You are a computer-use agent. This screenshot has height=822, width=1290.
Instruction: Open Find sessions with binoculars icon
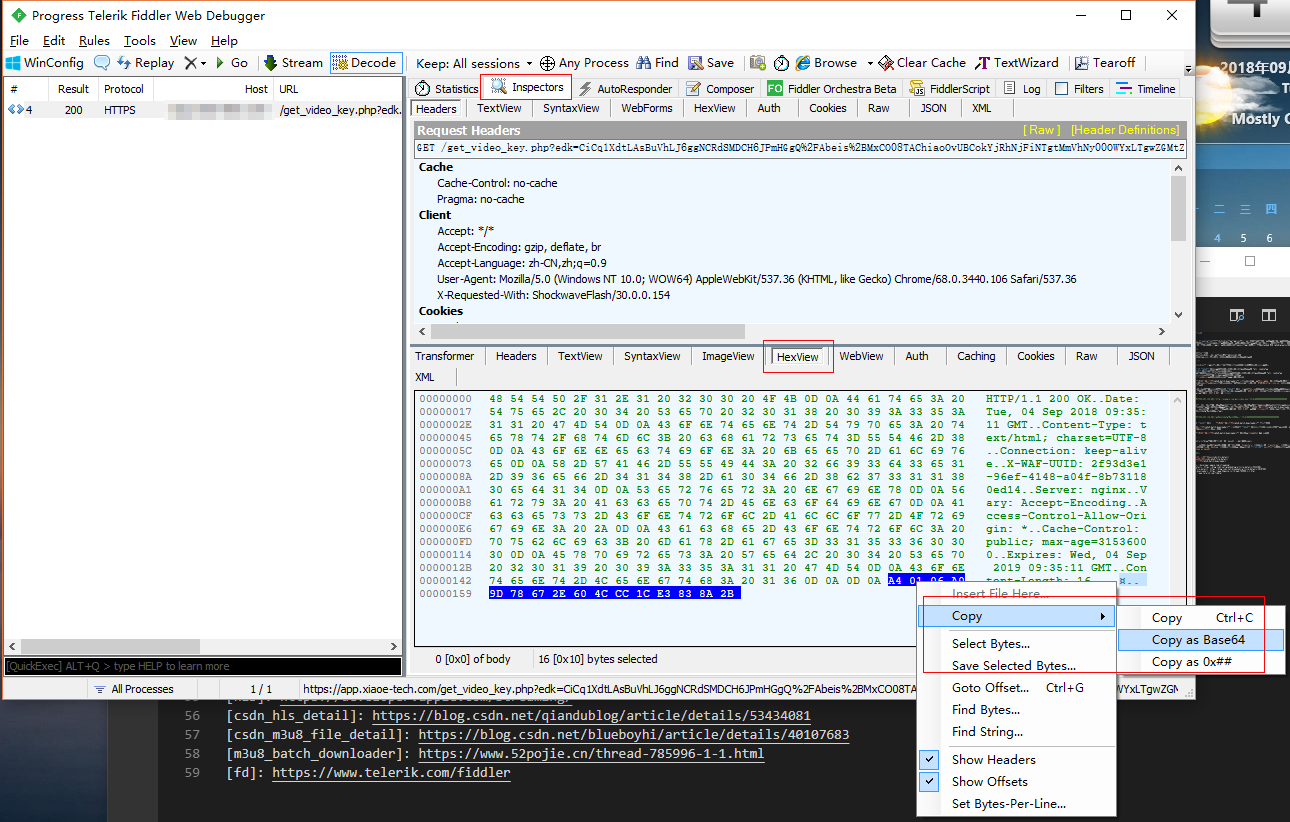[657, 62]
